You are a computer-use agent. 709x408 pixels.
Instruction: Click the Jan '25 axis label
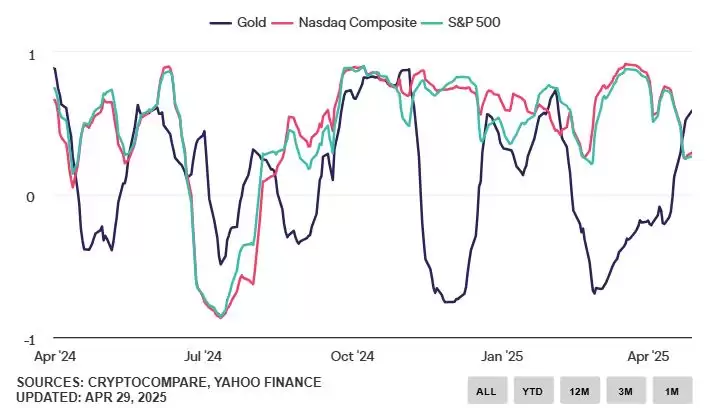[501, 355]
